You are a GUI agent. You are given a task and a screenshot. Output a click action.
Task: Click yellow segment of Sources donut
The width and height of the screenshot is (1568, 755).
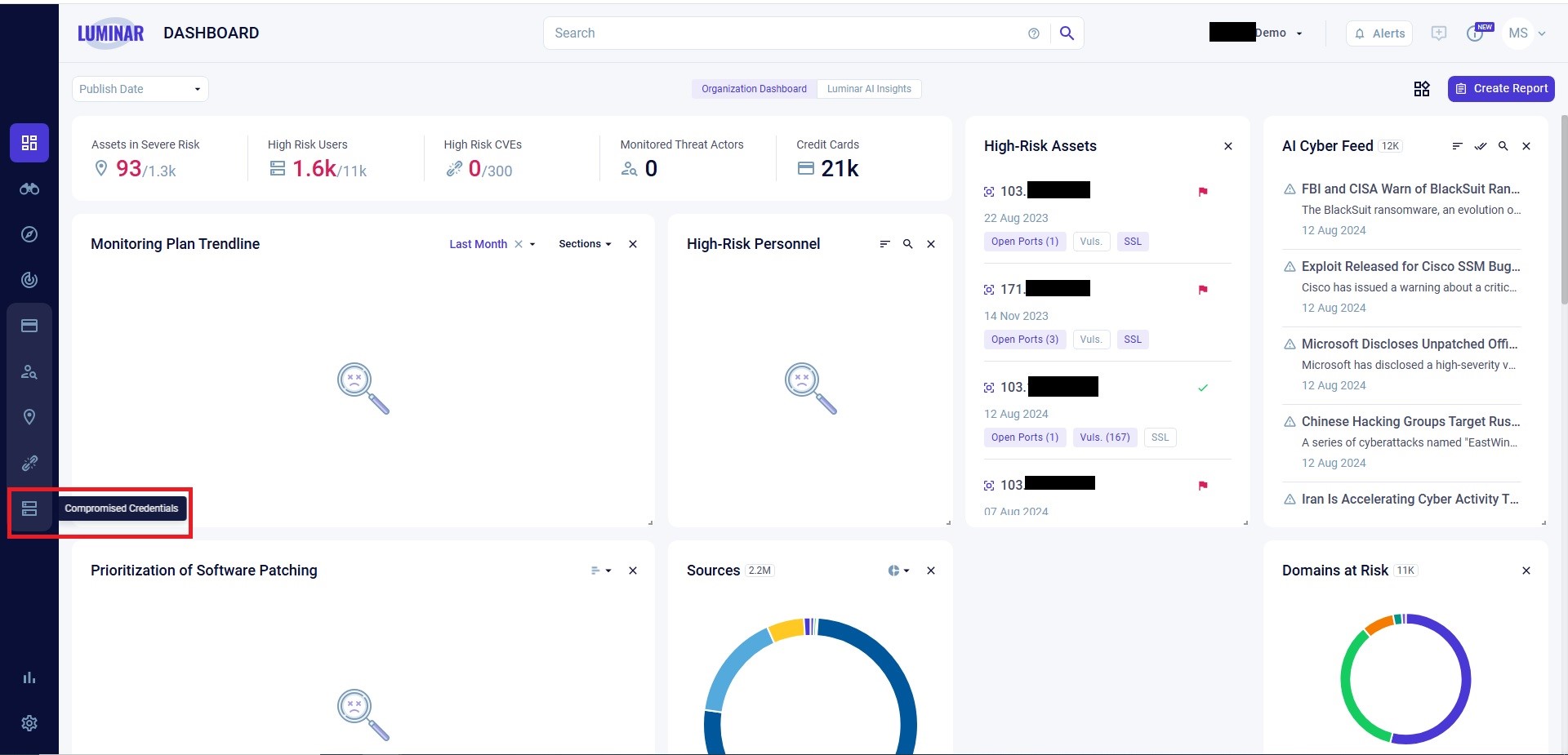pyautogui.click(x=787, y=629)
